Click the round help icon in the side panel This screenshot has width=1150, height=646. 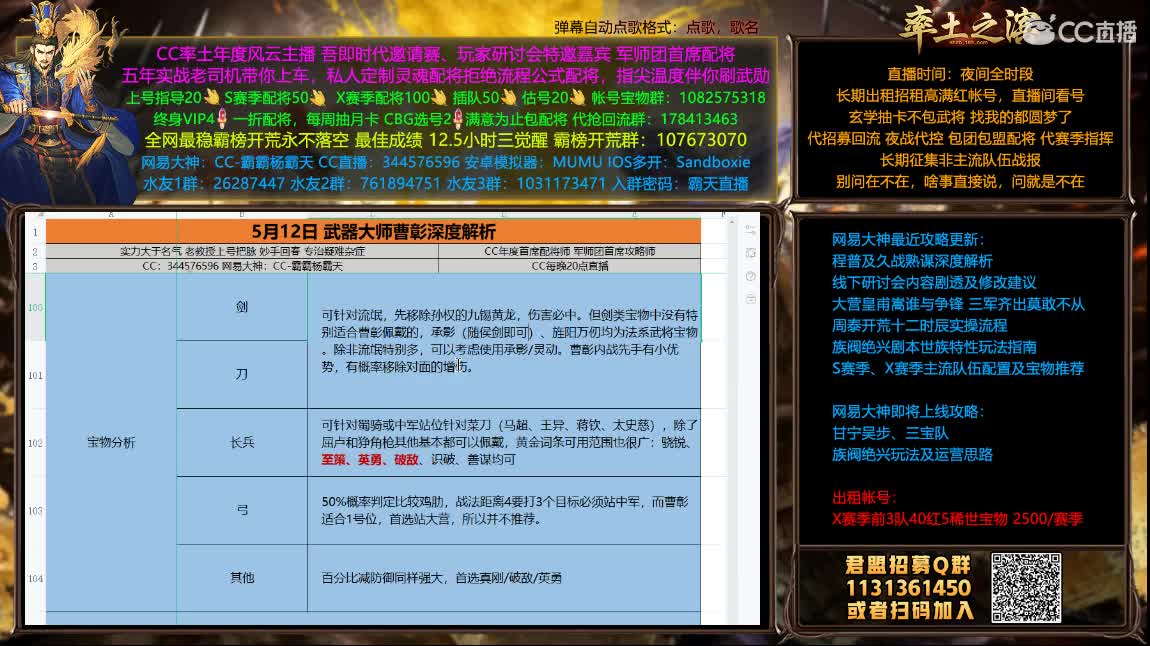[x=750, y=276]
